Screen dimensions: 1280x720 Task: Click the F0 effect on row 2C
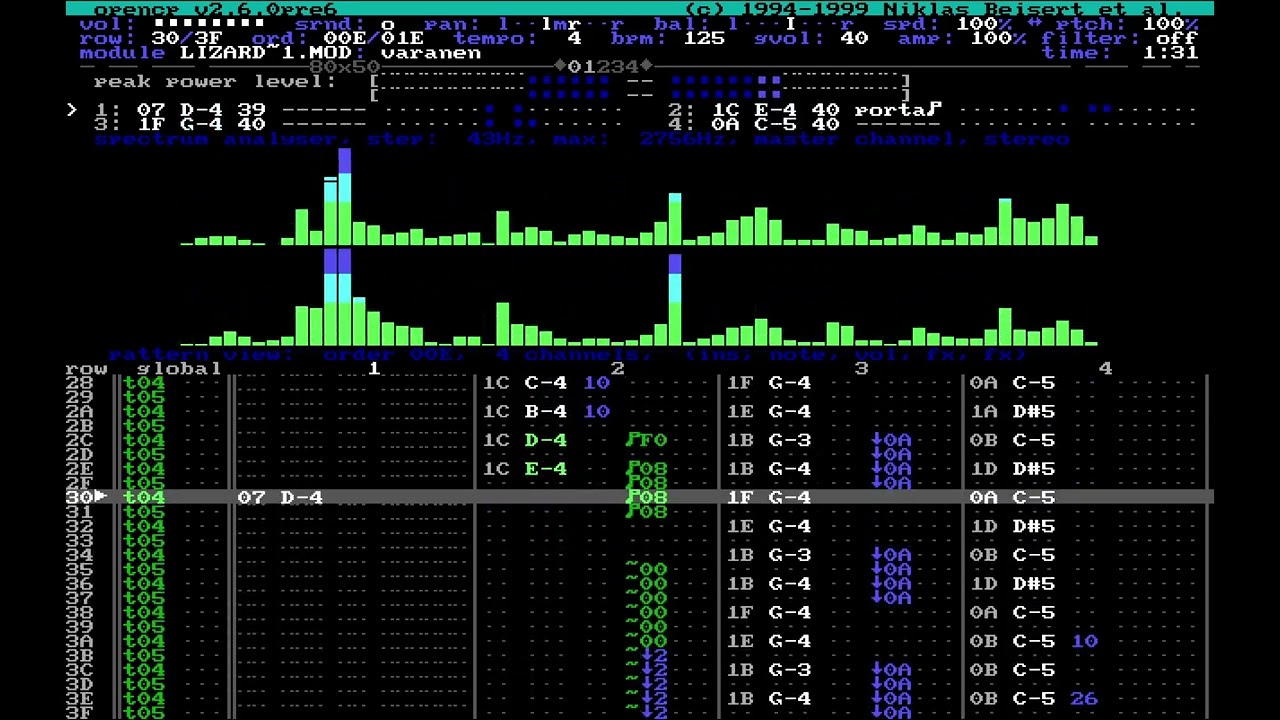pos(646,441)
